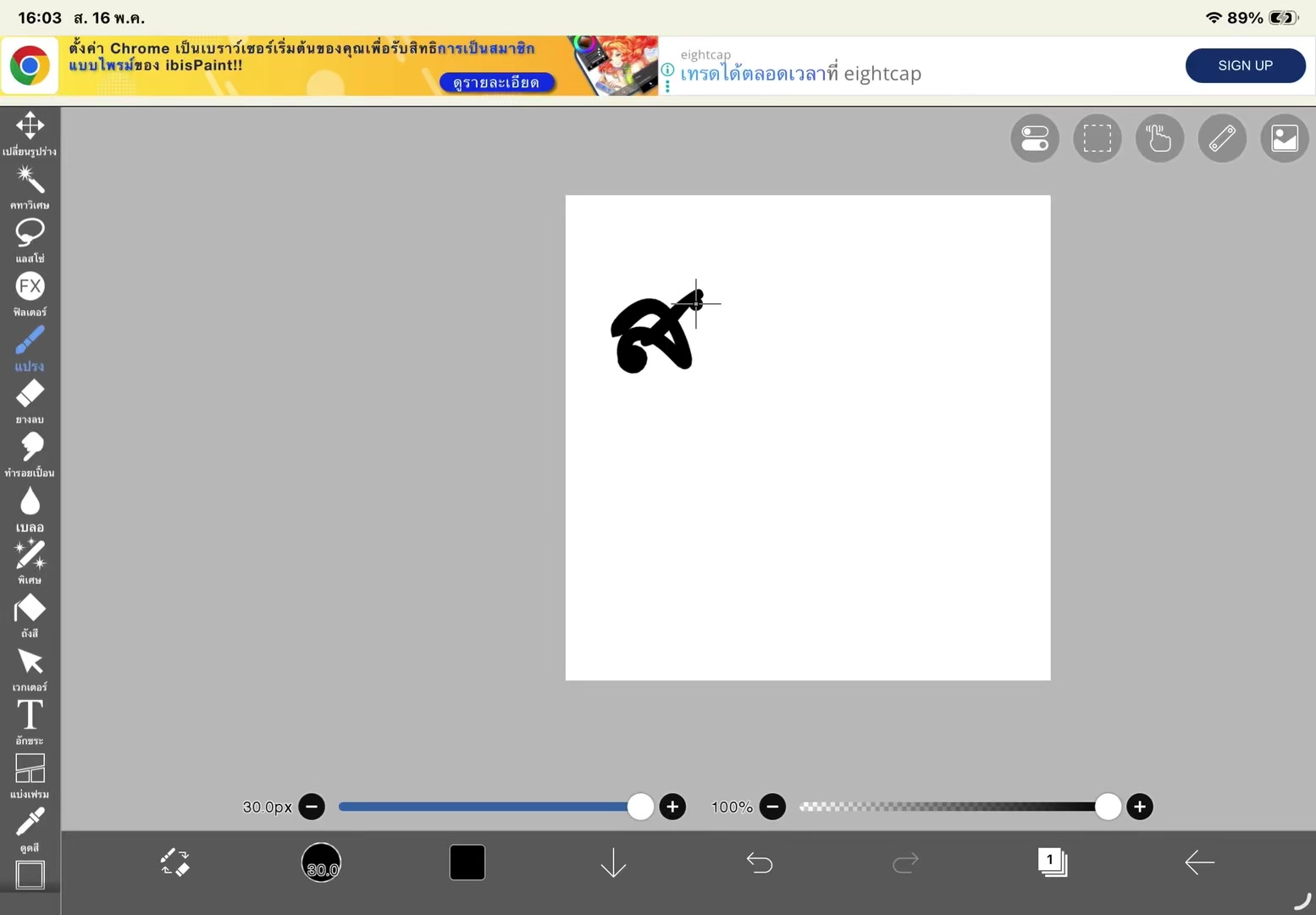Select the Eraser tool

coord(30,402)
